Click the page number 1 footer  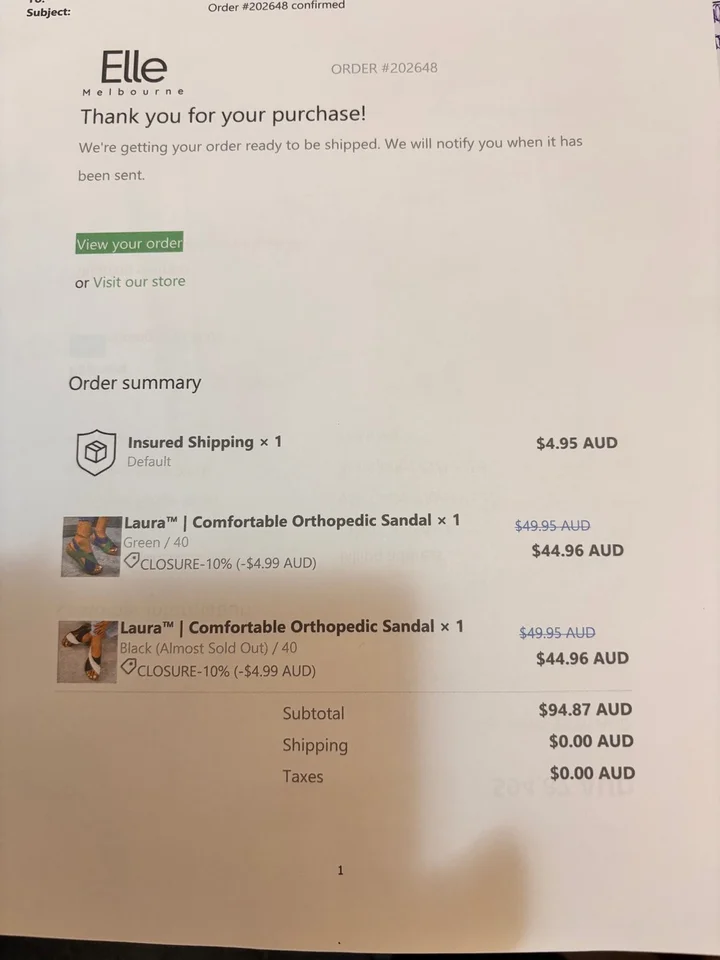click(x=340, y=870)
